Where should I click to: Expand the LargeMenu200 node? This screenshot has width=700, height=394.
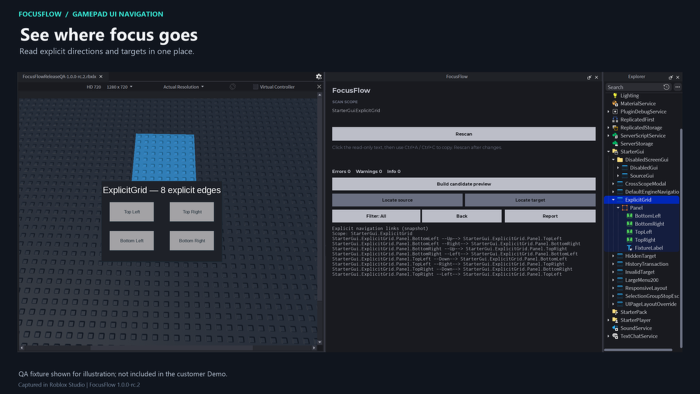pyautogui.click(x=613, y=280)
